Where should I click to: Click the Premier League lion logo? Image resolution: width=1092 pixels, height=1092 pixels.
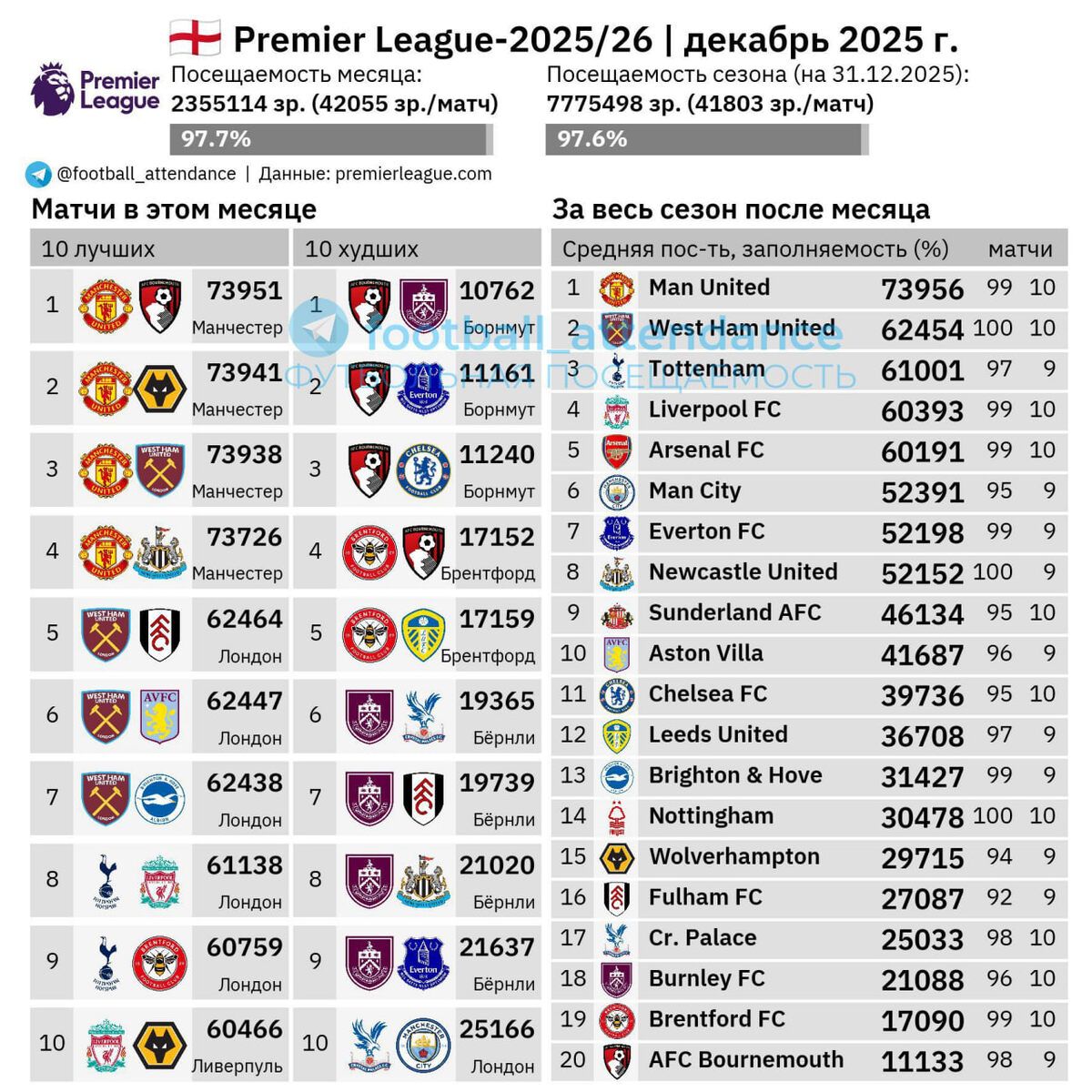coord(52,89)
